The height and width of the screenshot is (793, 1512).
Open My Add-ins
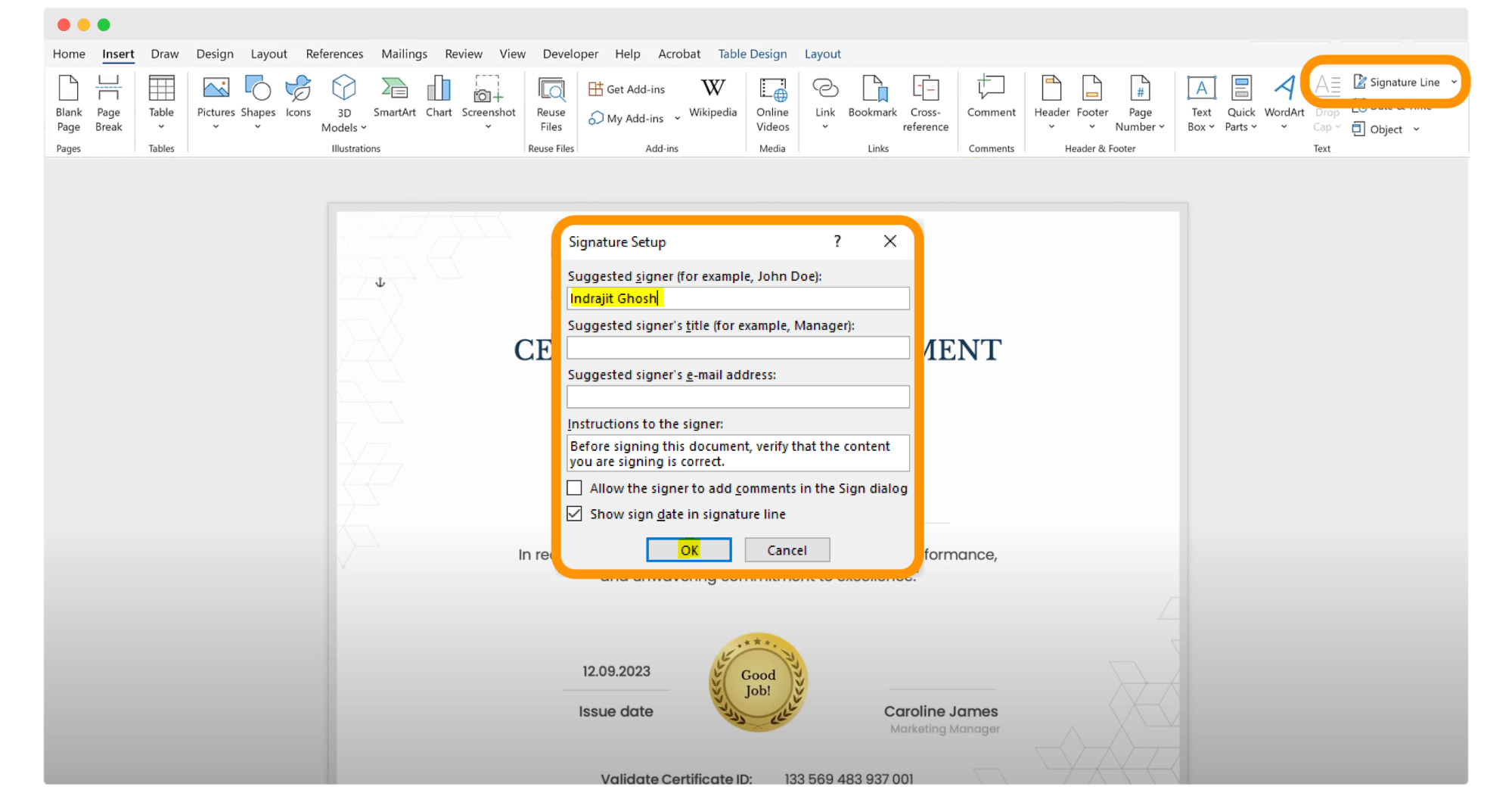(x=626, y=119)
